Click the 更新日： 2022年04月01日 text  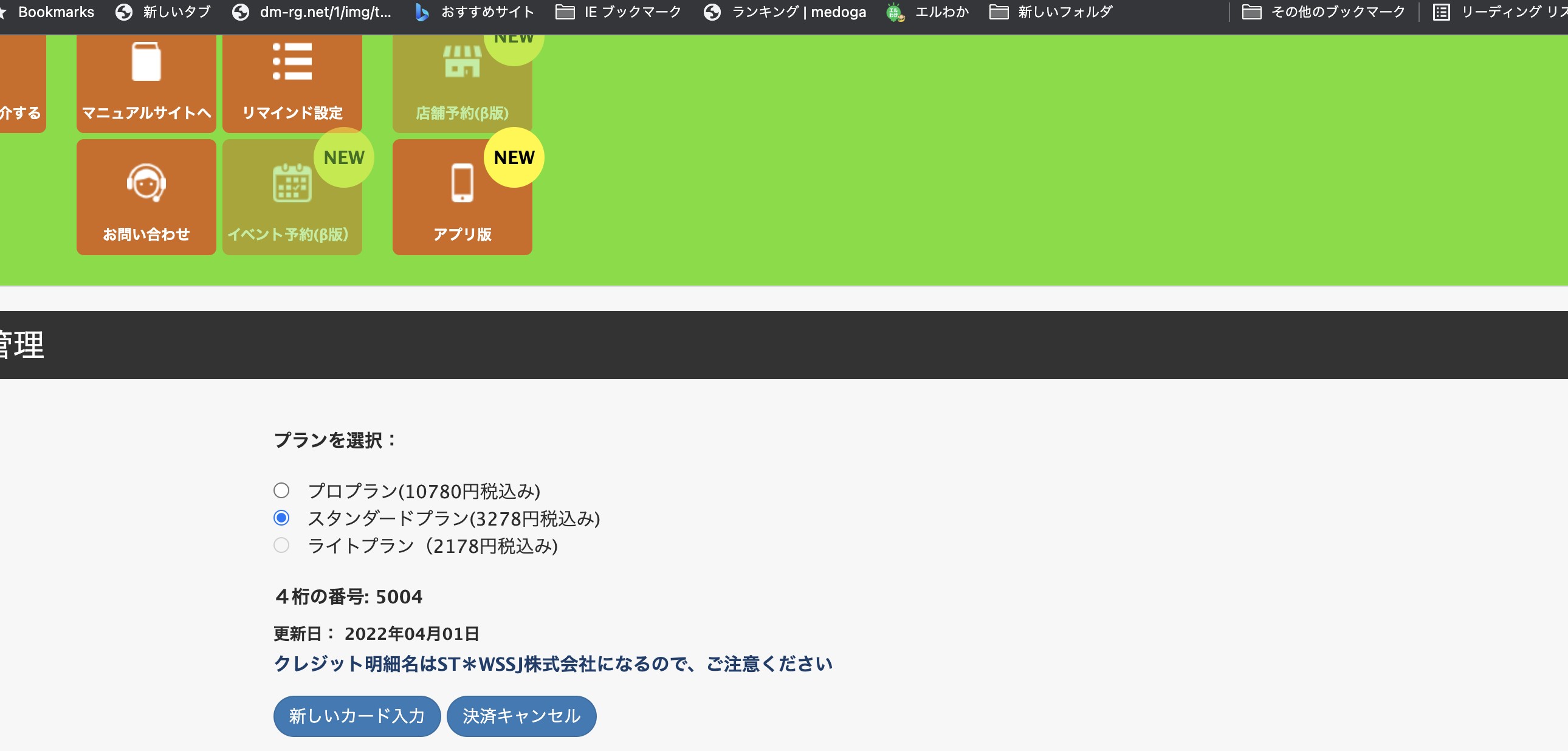[377, 634]
